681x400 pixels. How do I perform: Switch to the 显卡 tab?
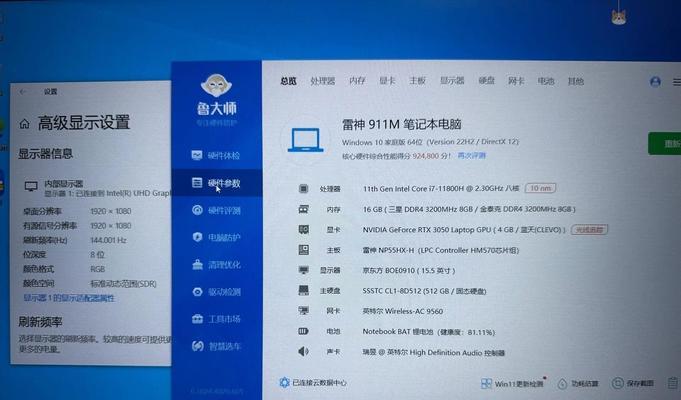pyautogui.click(x=387, y=81)
